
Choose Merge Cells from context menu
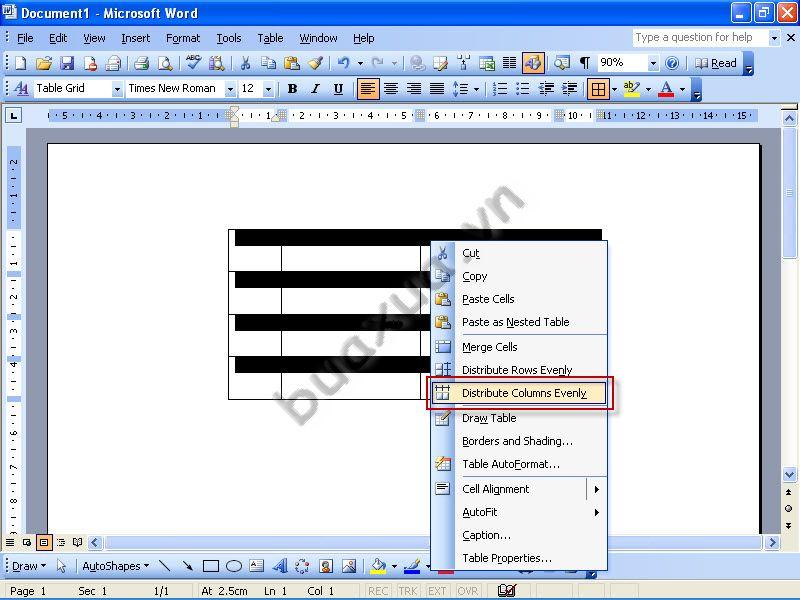coord(520,347)
